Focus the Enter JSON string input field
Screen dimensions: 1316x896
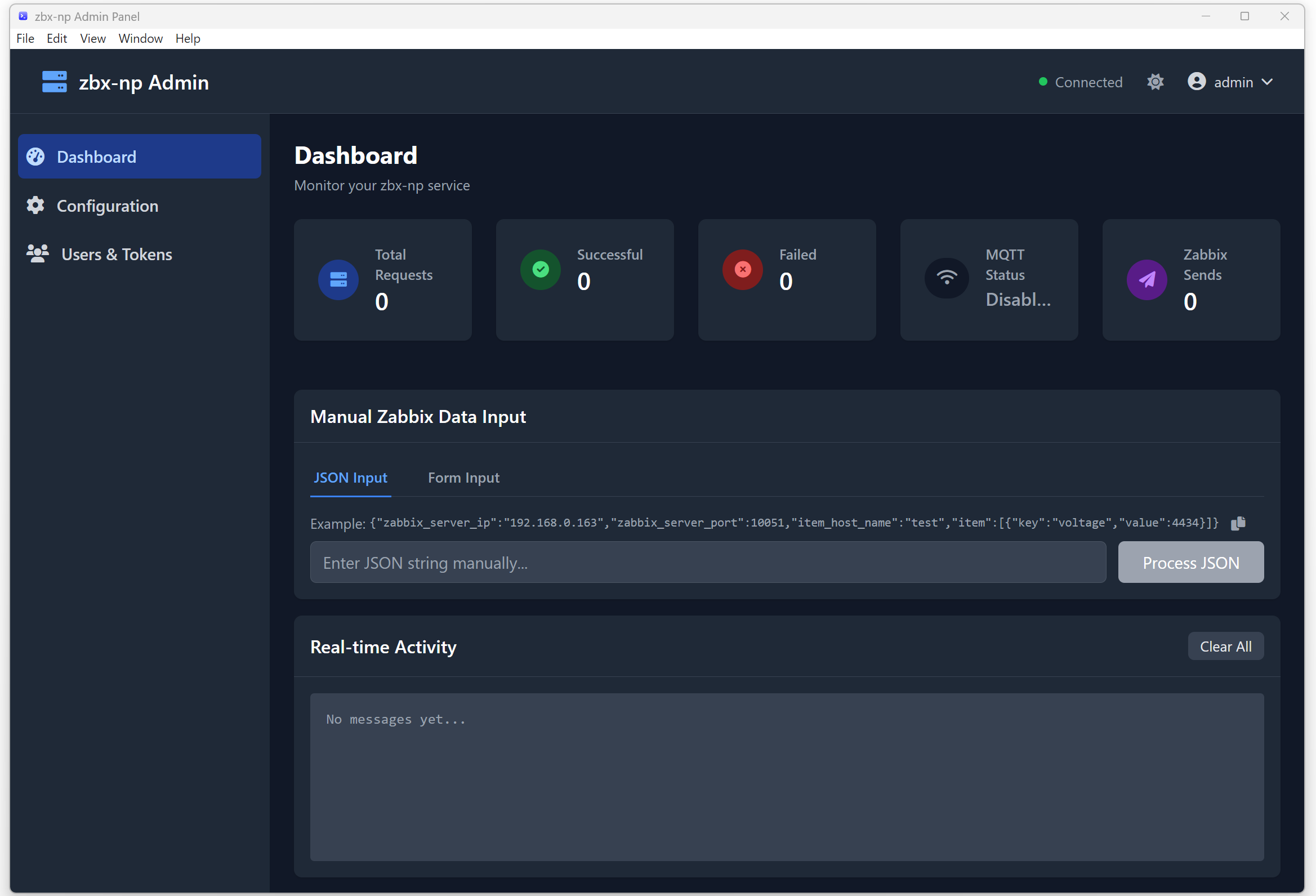707,563
